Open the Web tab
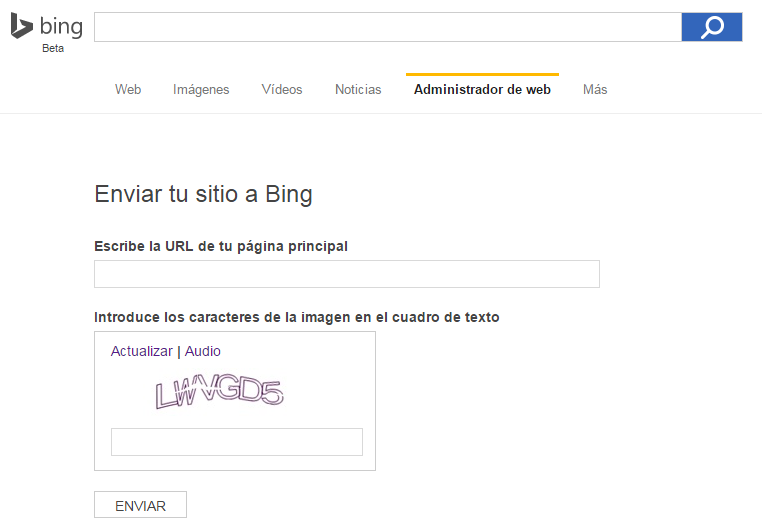 tap(128, 89)
